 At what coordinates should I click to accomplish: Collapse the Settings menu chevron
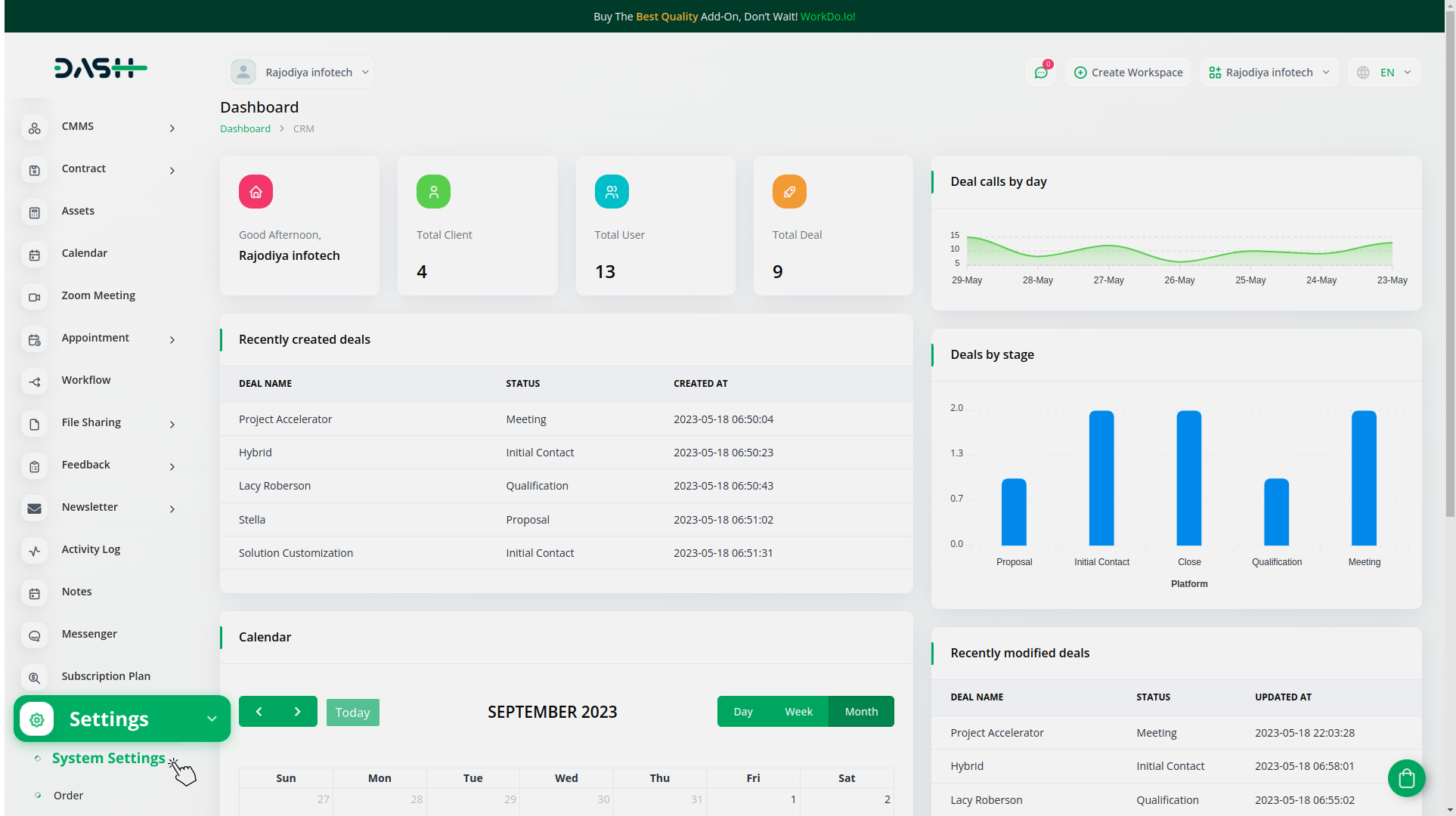(212, 719)
